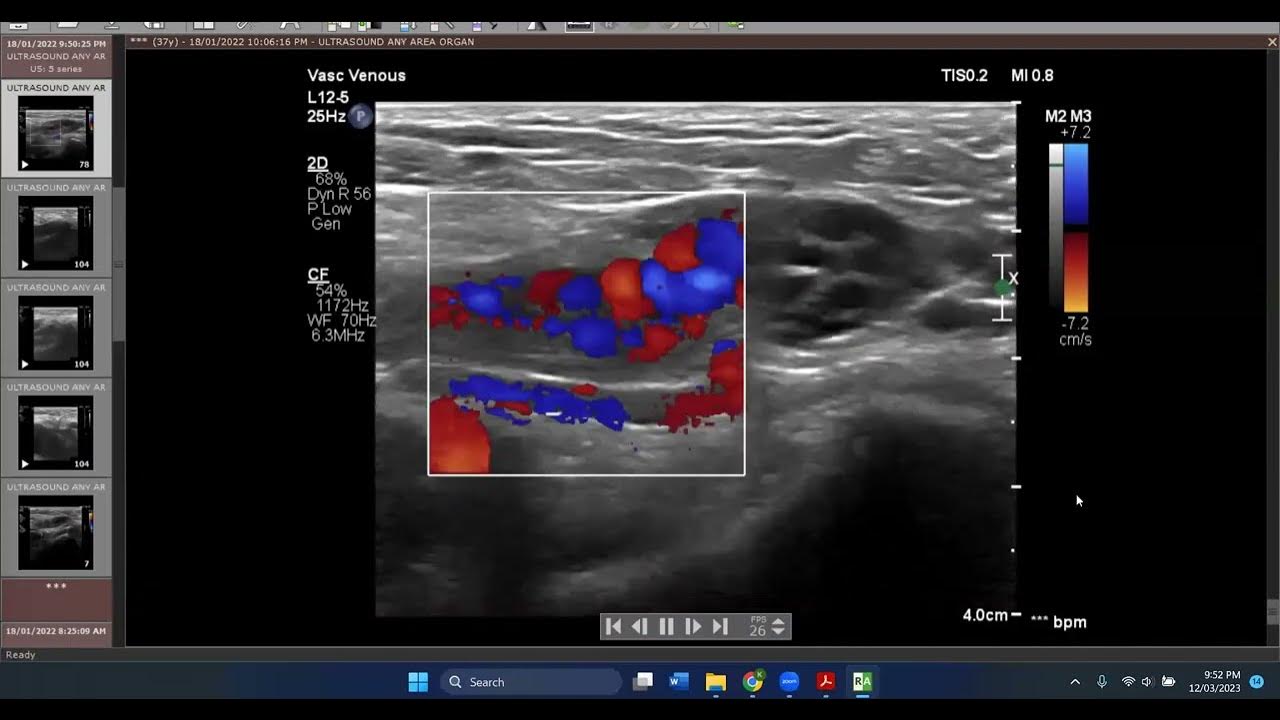Click the 'US: 5 series' label
The width and height of the screenshot is (1280, 720).
(x=56, y=68)
